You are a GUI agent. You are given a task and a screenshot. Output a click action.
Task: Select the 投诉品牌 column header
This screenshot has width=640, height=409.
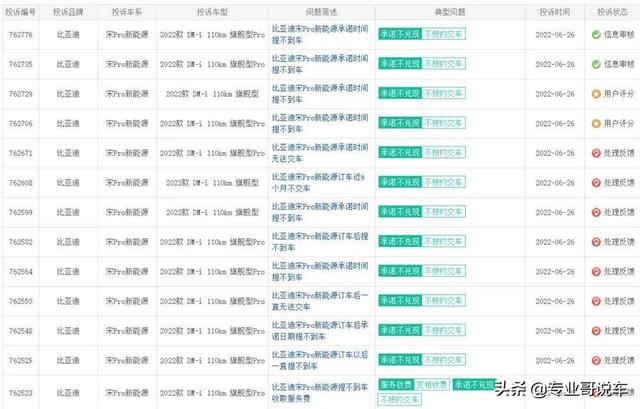tap(68, 12)
